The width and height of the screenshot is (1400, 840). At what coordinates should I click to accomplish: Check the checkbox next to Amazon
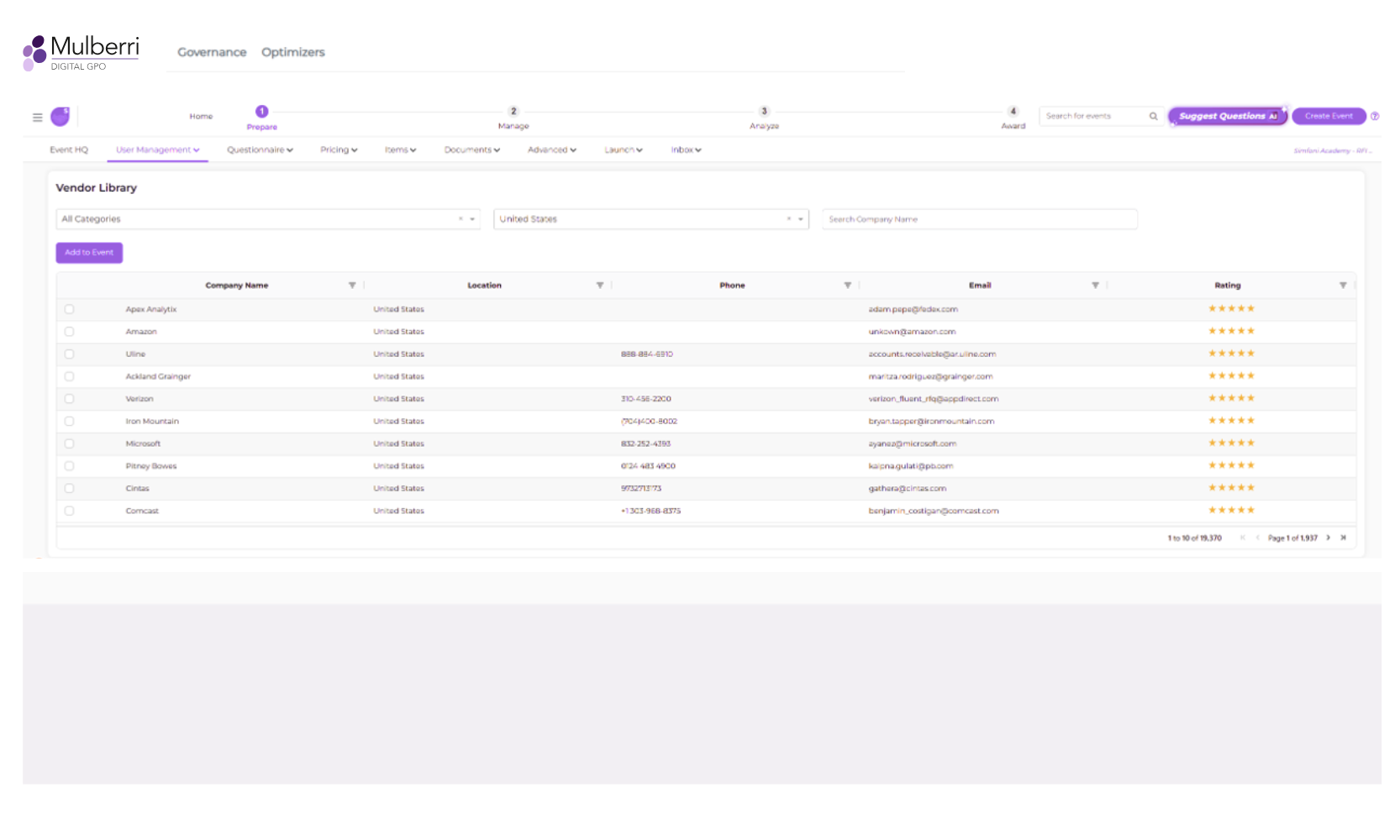pyautogui.click(x=70, y=331)
